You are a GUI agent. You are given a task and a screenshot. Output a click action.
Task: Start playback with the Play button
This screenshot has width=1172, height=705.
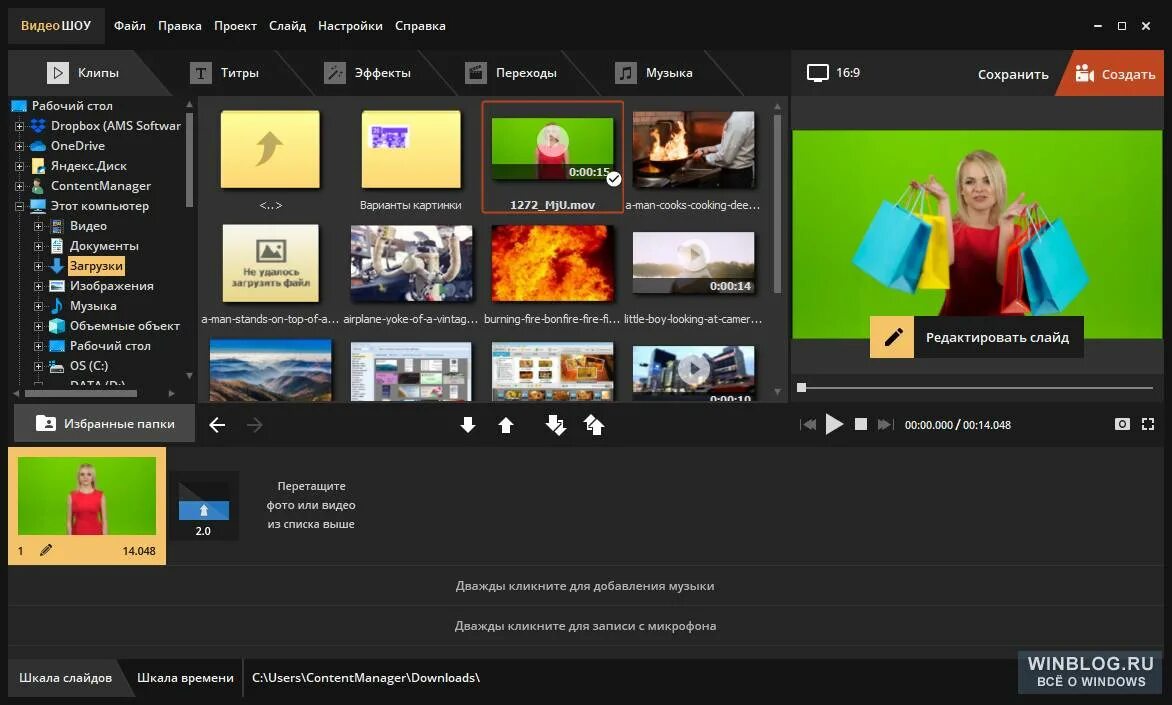pos(835,424)
